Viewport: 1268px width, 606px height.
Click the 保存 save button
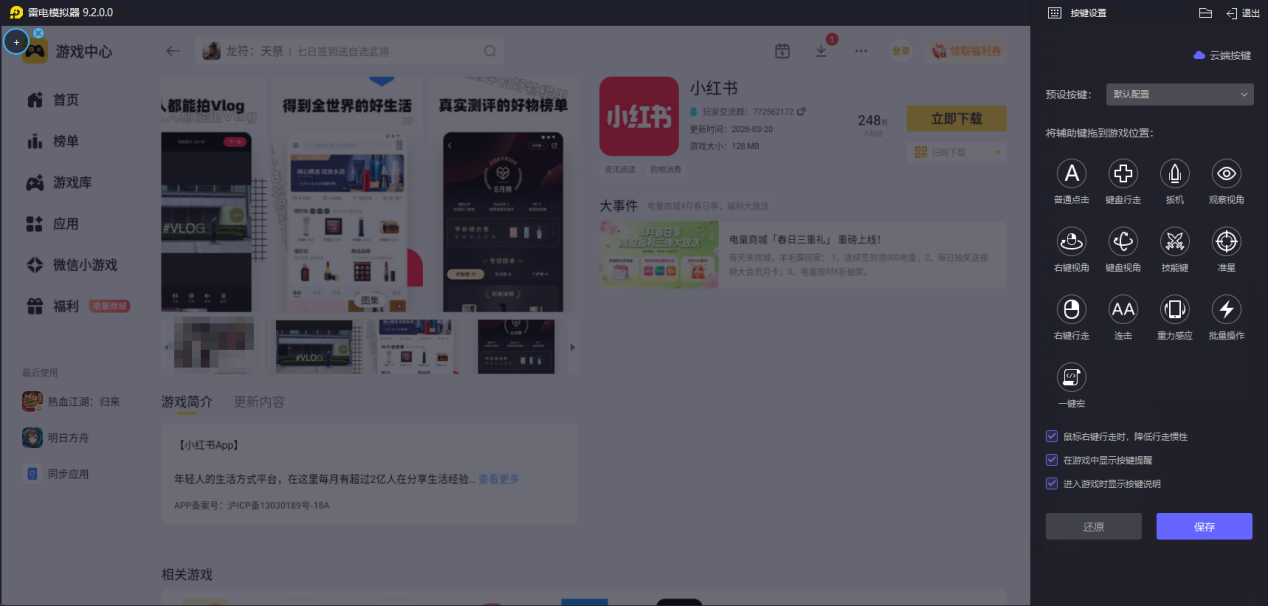pyautogui.click(x=1204, y=527)
